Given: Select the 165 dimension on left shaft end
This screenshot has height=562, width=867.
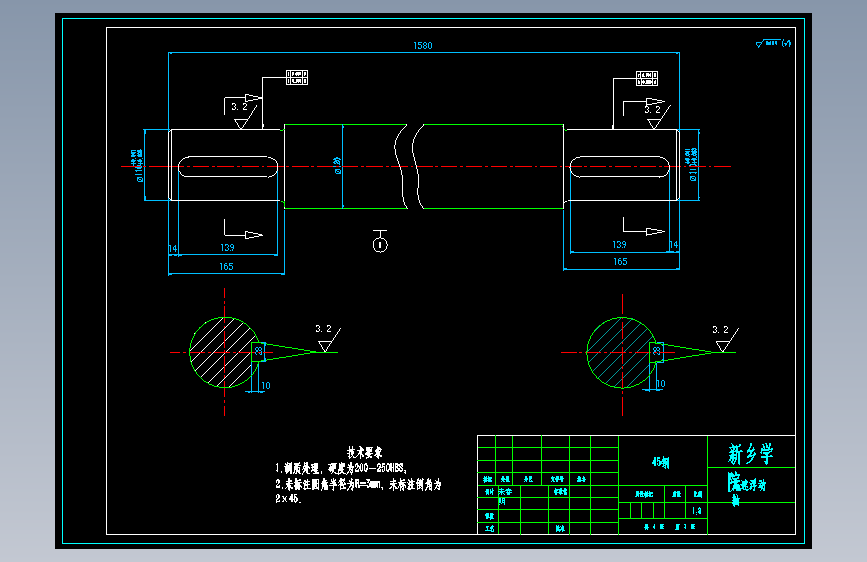Looking at the screenshot, I should point(226,267).
